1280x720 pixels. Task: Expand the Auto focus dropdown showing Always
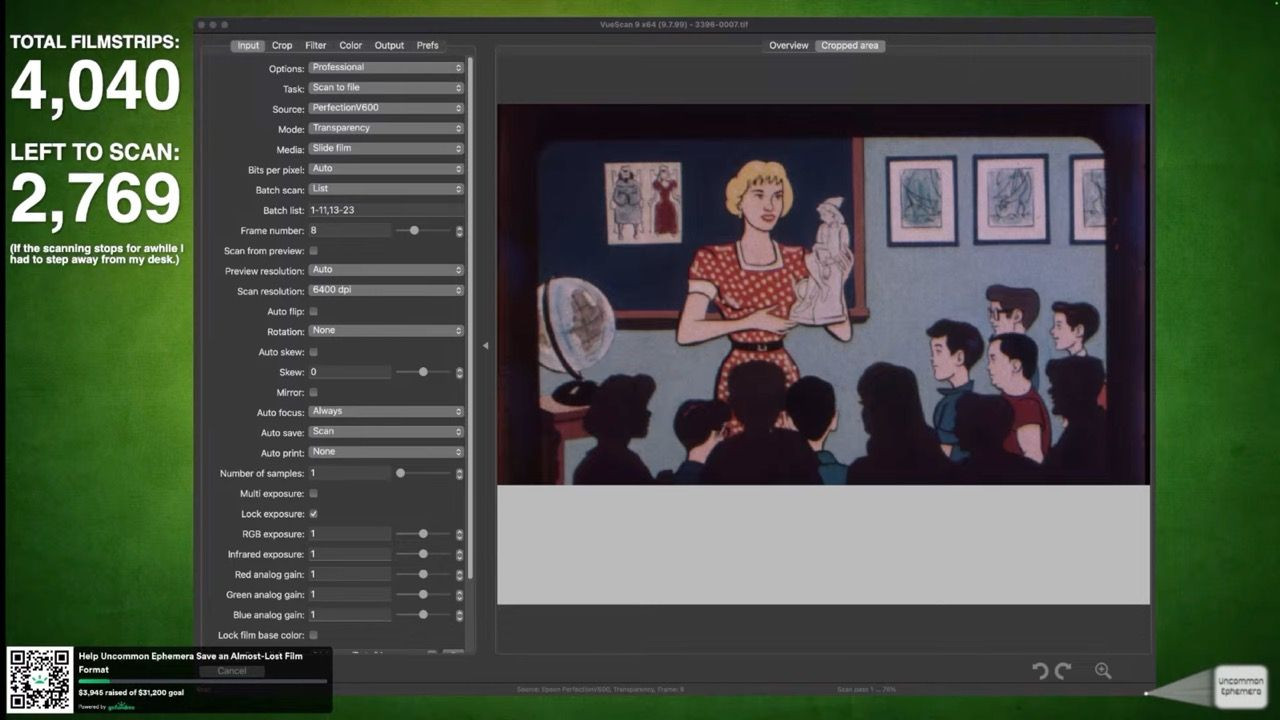[x=386, y=411]
